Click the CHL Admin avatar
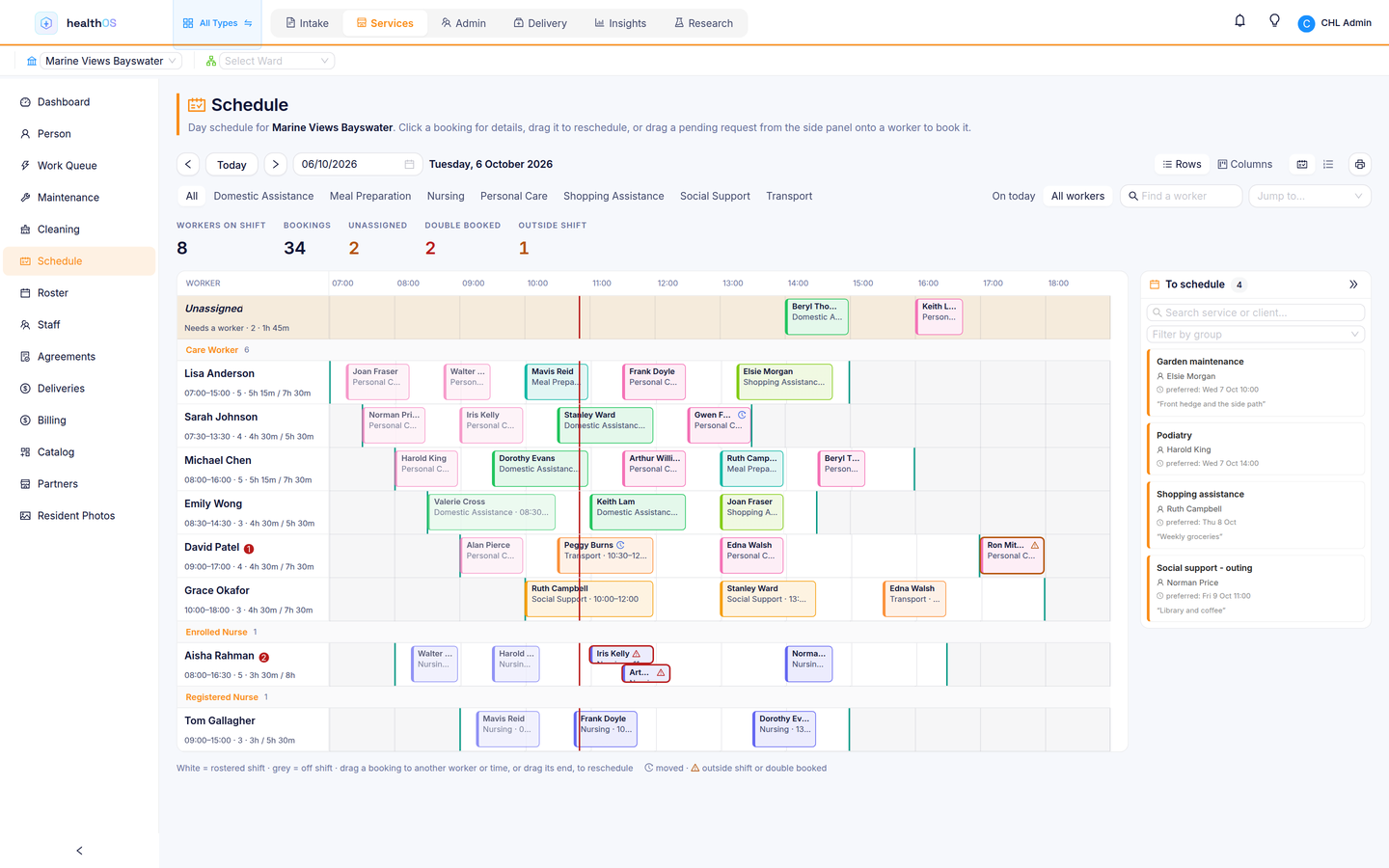The height and width of the screenshot is (868, 1389). [x=1306, y=23]
